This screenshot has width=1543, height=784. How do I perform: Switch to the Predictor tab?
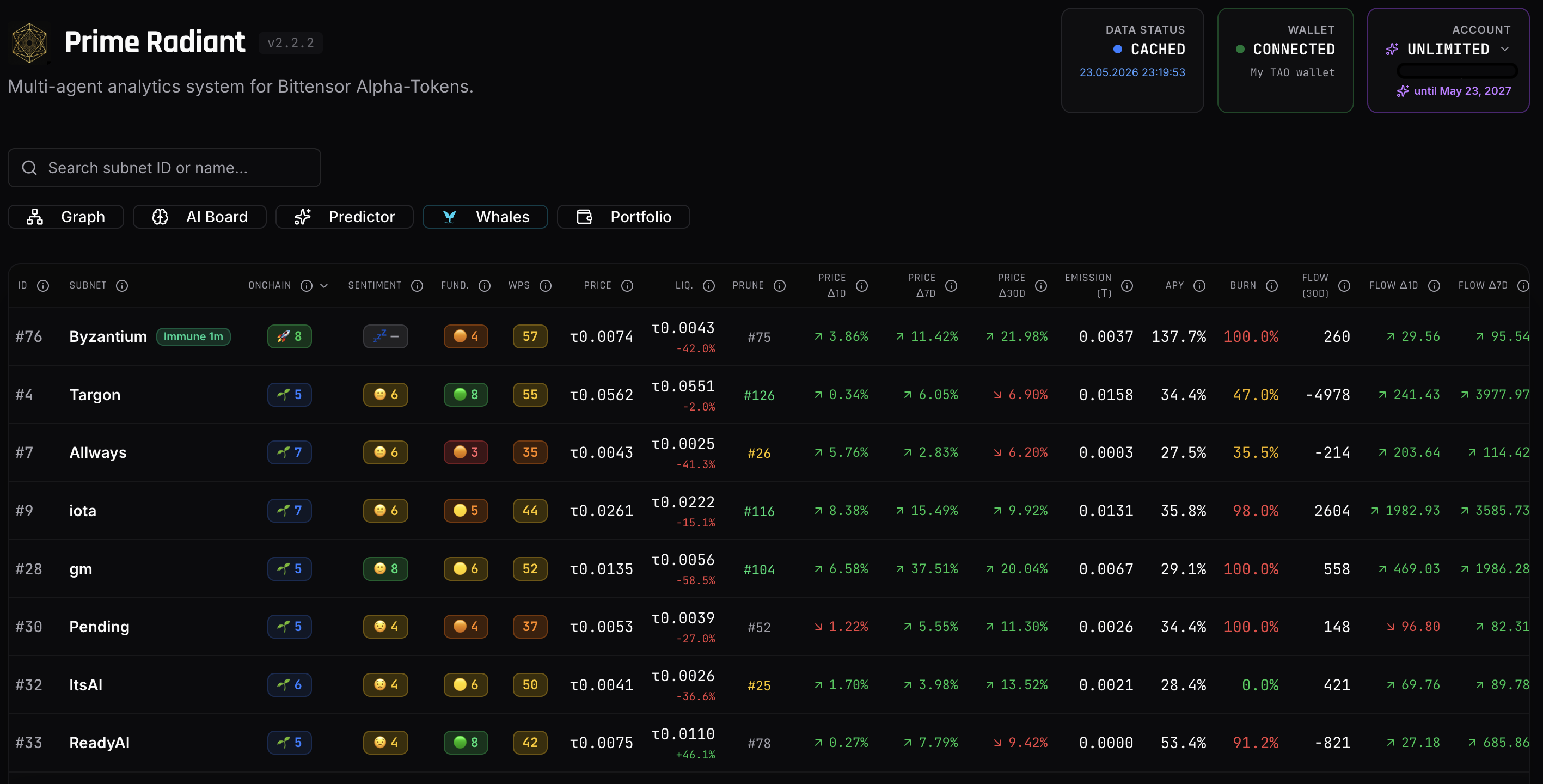[x=345, y=217]
